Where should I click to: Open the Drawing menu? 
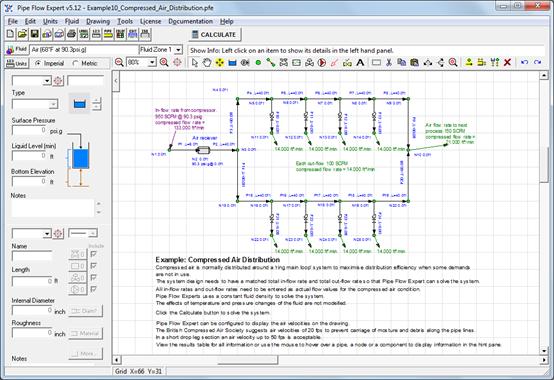point(98,21)
